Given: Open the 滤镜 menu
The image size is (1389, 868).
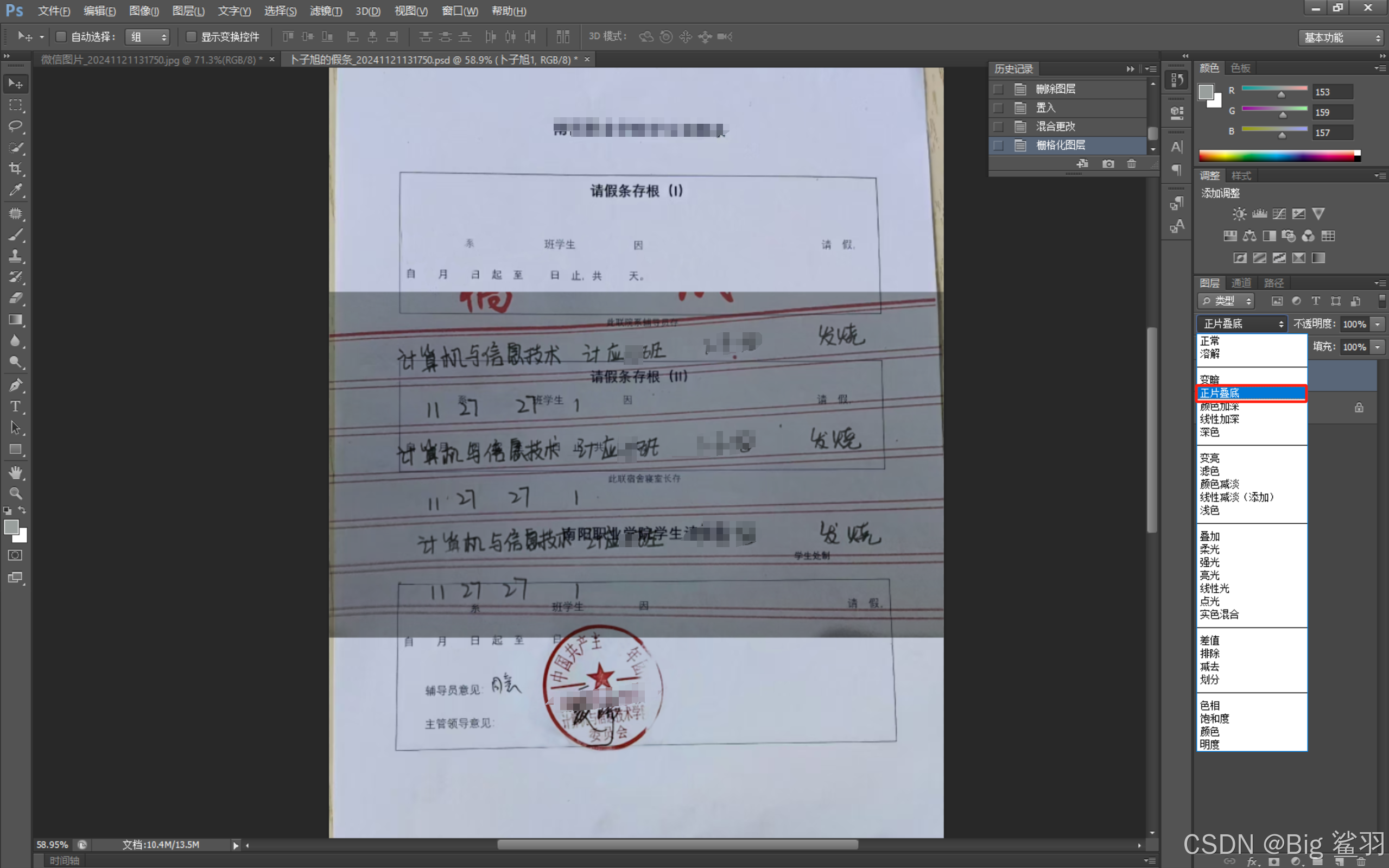Looking at the screenshot, I should click(x=326, y=11).
